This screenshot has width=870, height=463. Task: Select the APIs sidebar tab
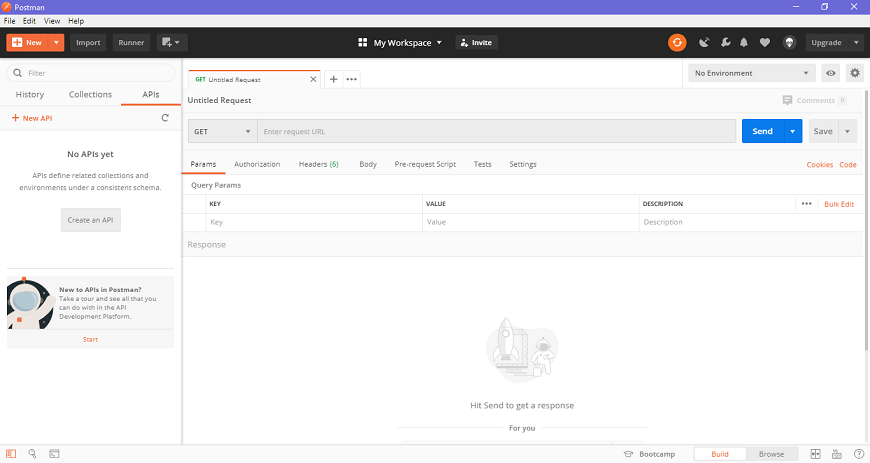pyautogui.click(x=151, y=94)
